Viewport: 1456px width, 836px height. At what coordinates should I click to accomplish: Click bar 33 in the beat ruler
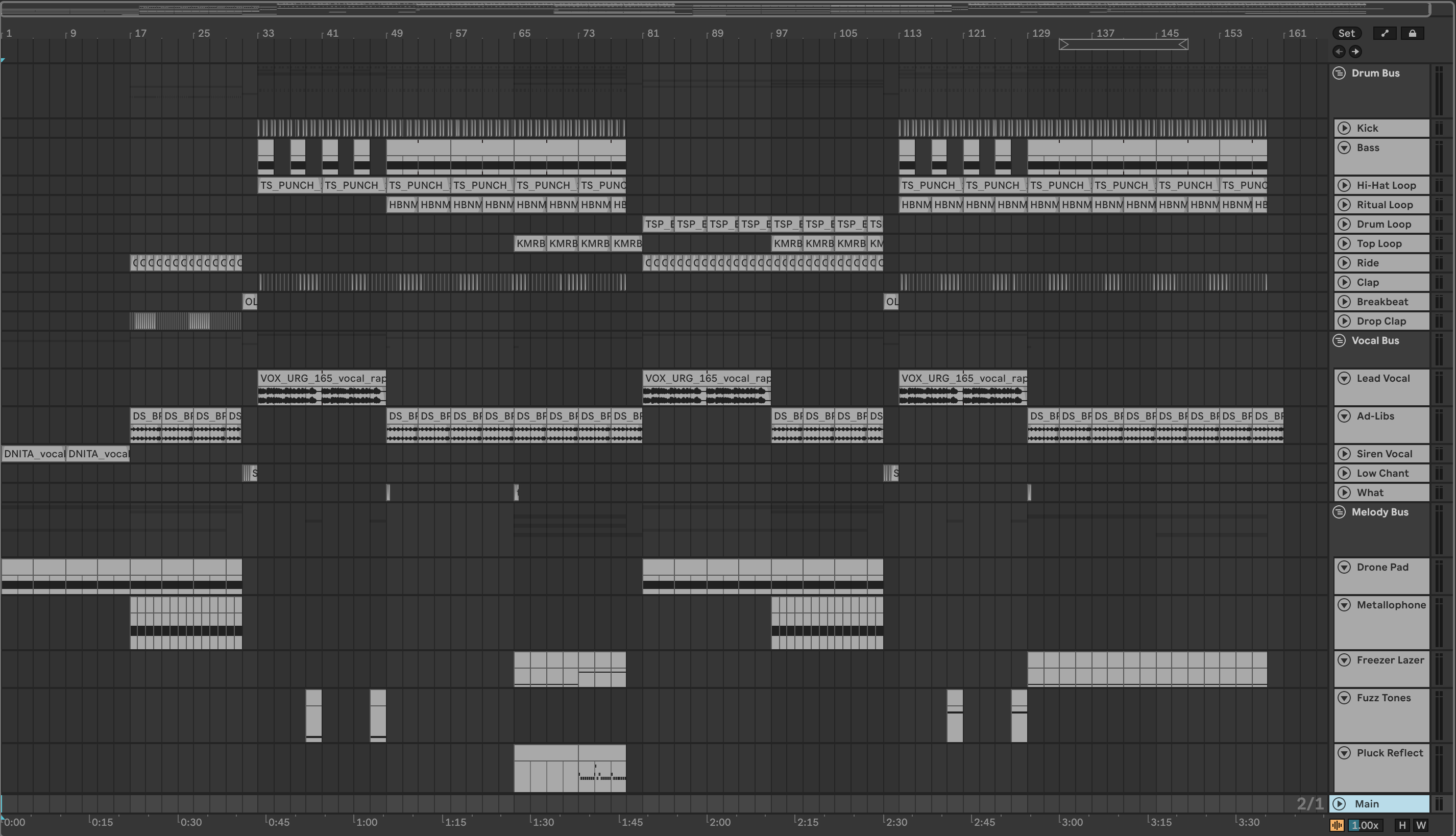click(x=268, y=33)
